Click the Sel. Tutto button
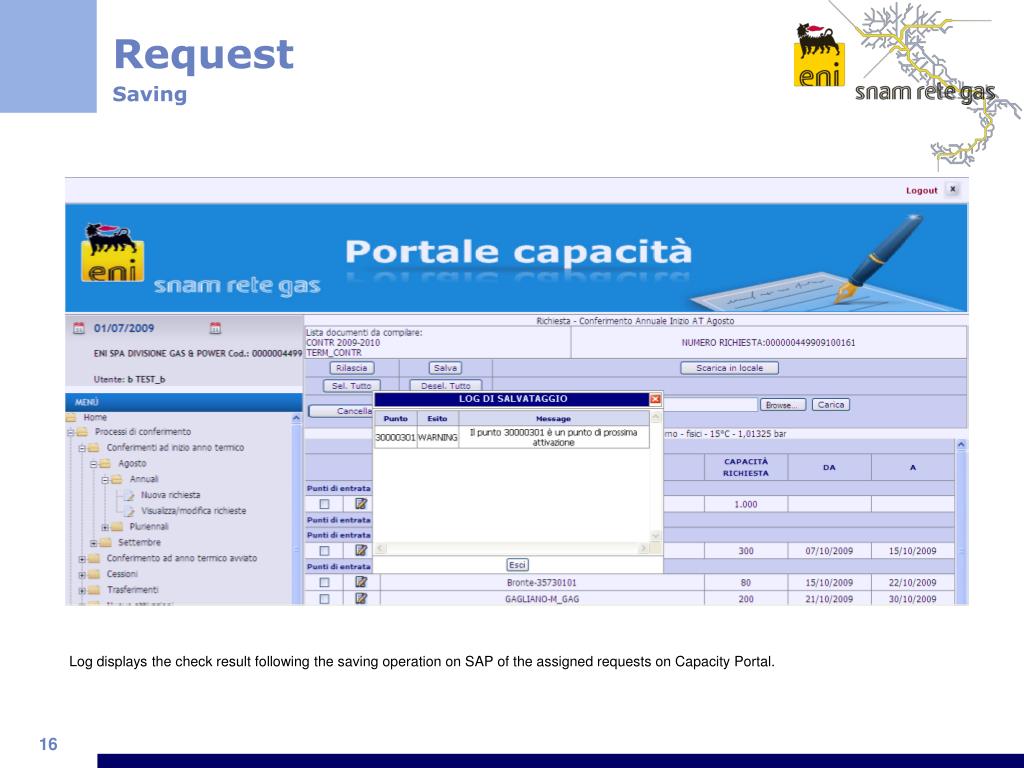This screenshot has height=768, width=1024. tap(351, 385)
